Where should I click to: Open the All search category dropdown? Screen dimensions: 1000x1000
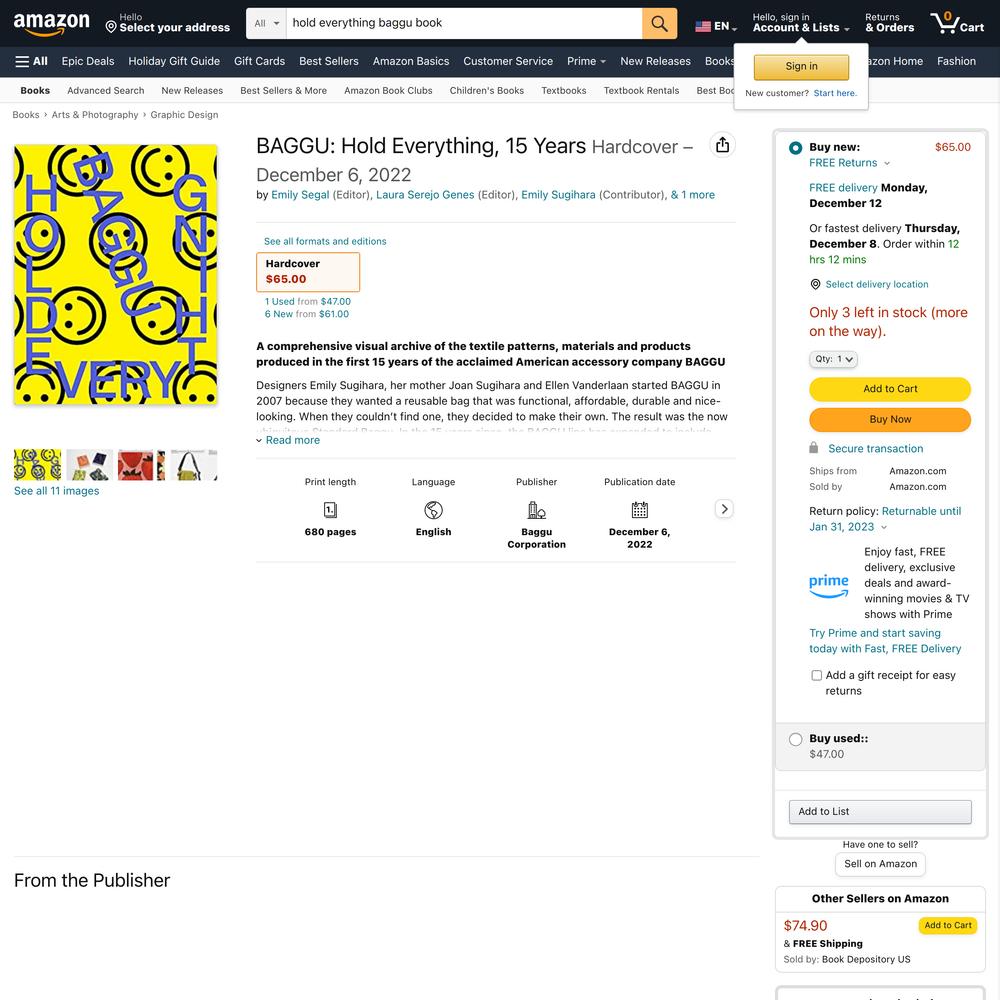pyautogui.click(x=267, y=24)
